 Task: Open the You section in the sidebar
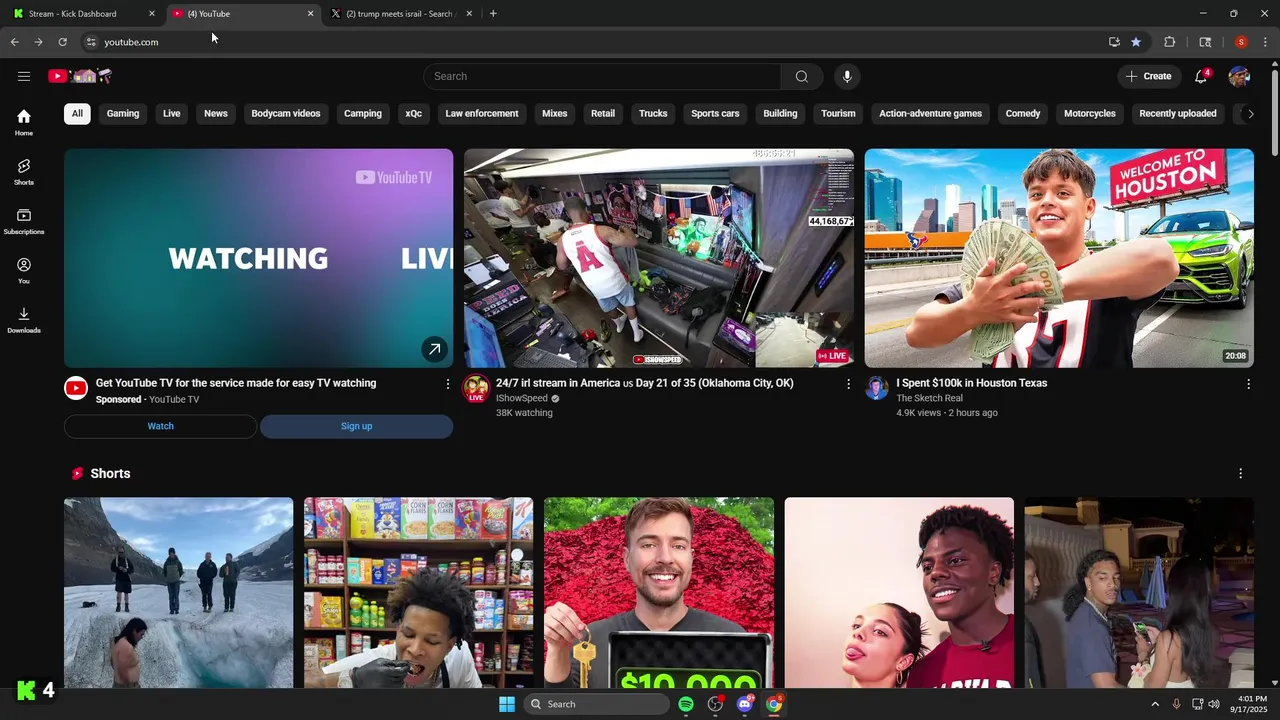pyautogui.click(x=24, y=270)
